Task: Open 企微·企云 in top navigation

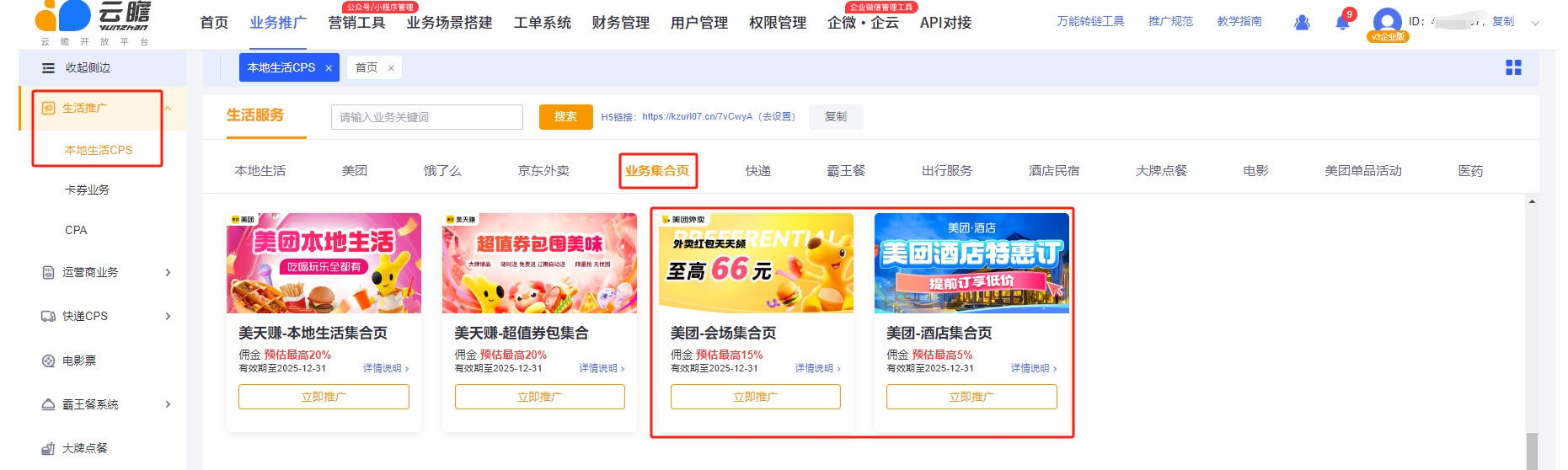Action: pyautogui.click(x=864, y=23)
